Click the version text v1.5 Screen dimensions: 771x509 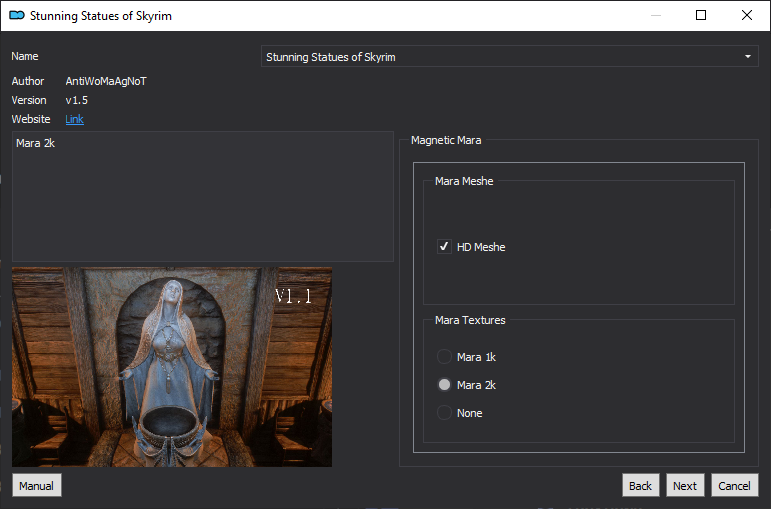[x=77, y=100]
